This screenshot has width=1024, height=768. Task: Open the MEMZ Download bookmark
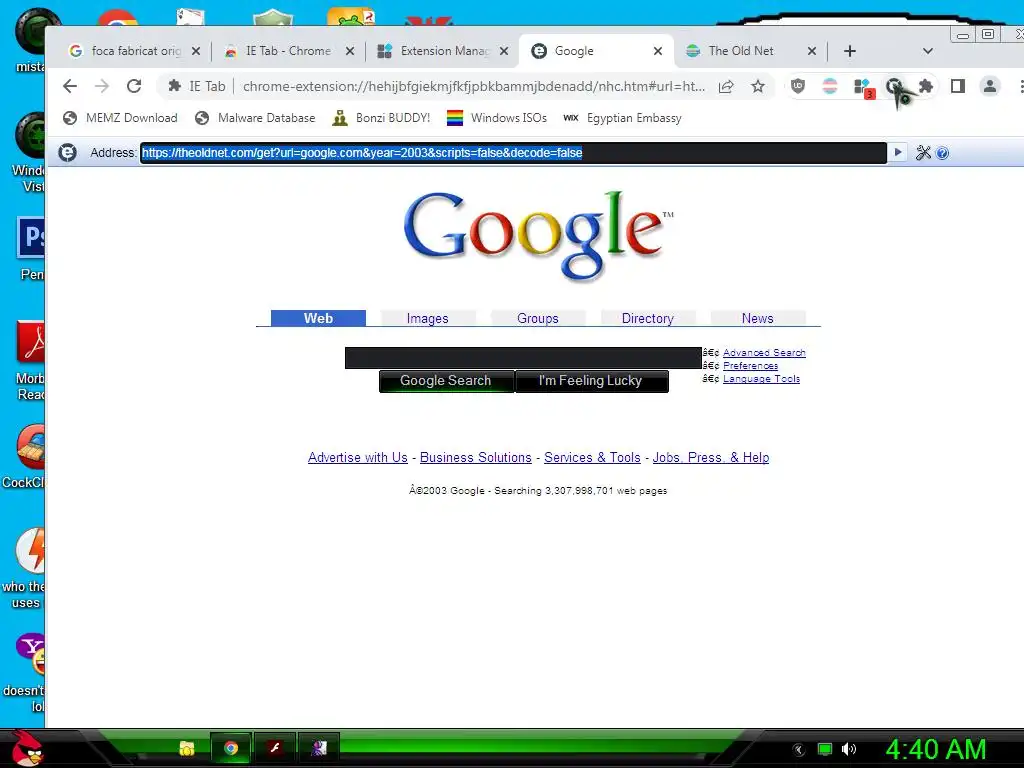tap(120, 118)
